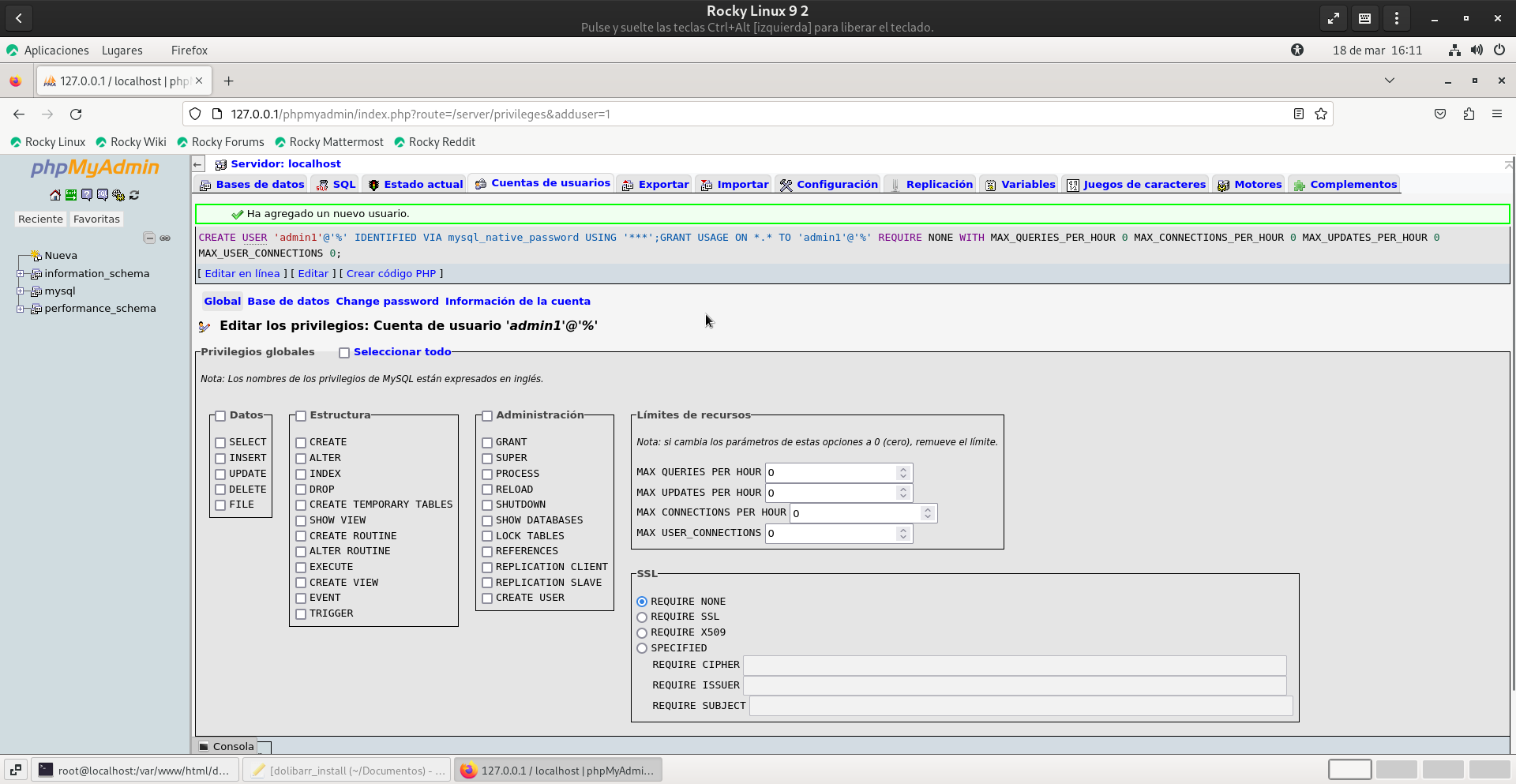Reload the navigation panel with refresh icon

pyautogui.click(x=134, y=195)
